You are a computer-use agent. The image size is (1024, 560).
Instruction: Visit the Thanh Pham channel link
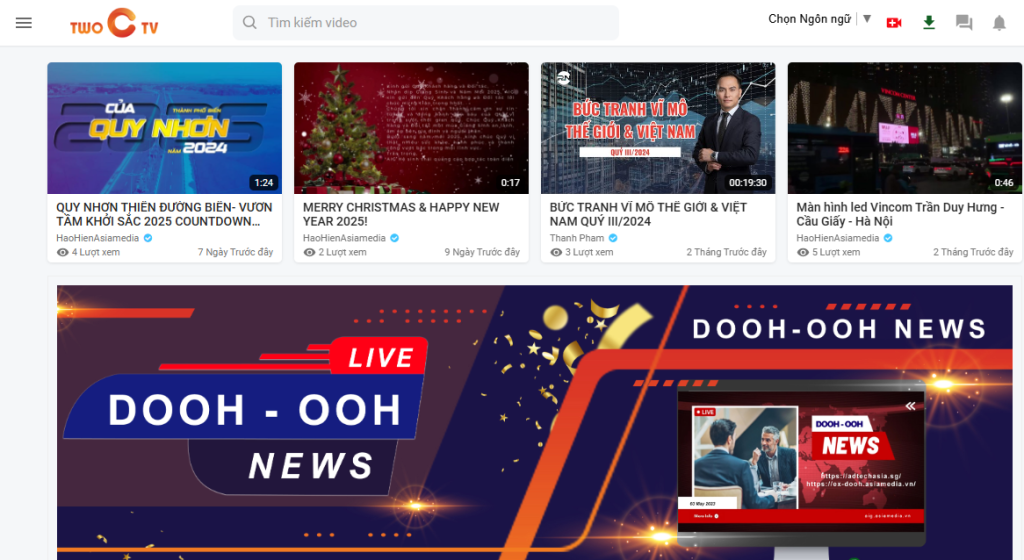click(577, 238)
